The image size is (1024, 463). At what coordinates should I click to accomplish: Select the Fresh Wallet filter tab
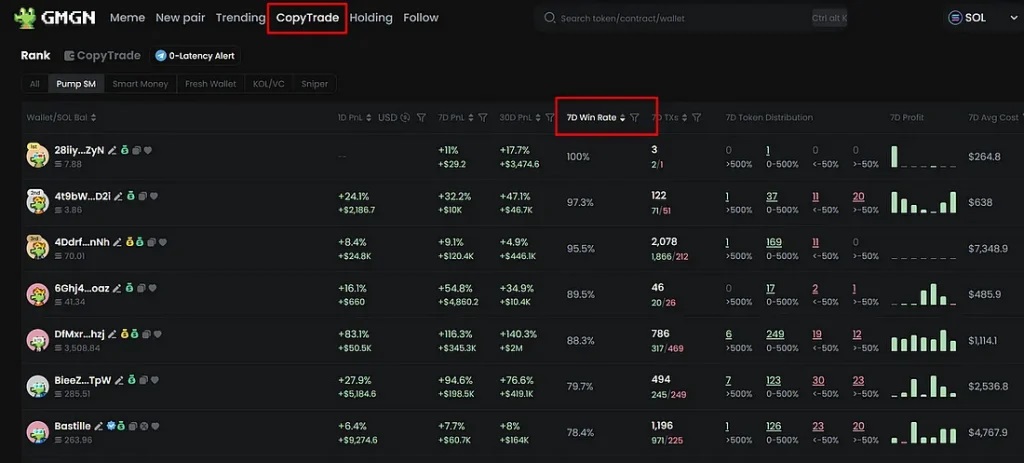210,84
